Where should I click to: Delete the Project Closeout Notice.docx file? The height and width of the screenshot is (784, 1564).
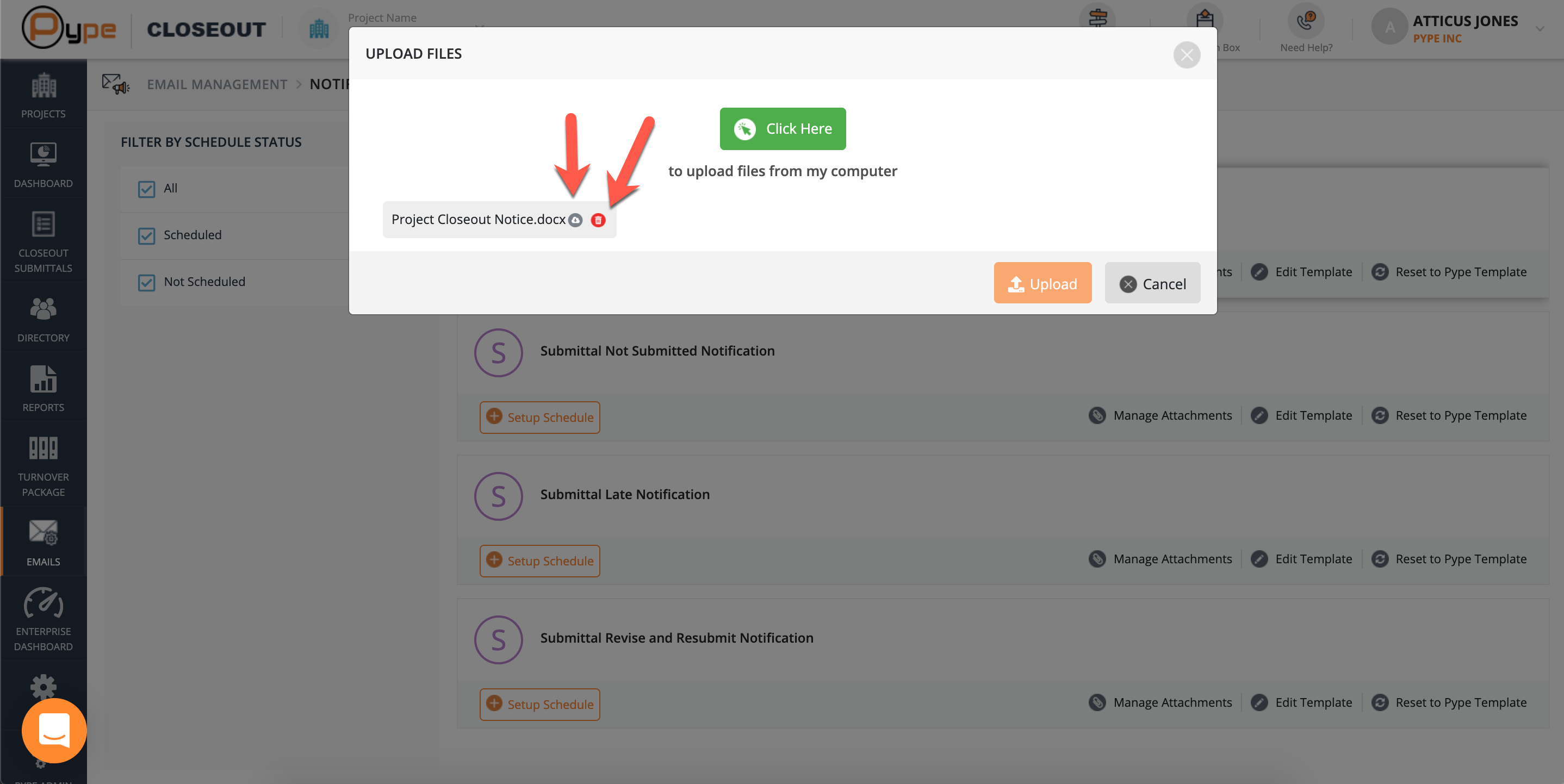[598, 220]
